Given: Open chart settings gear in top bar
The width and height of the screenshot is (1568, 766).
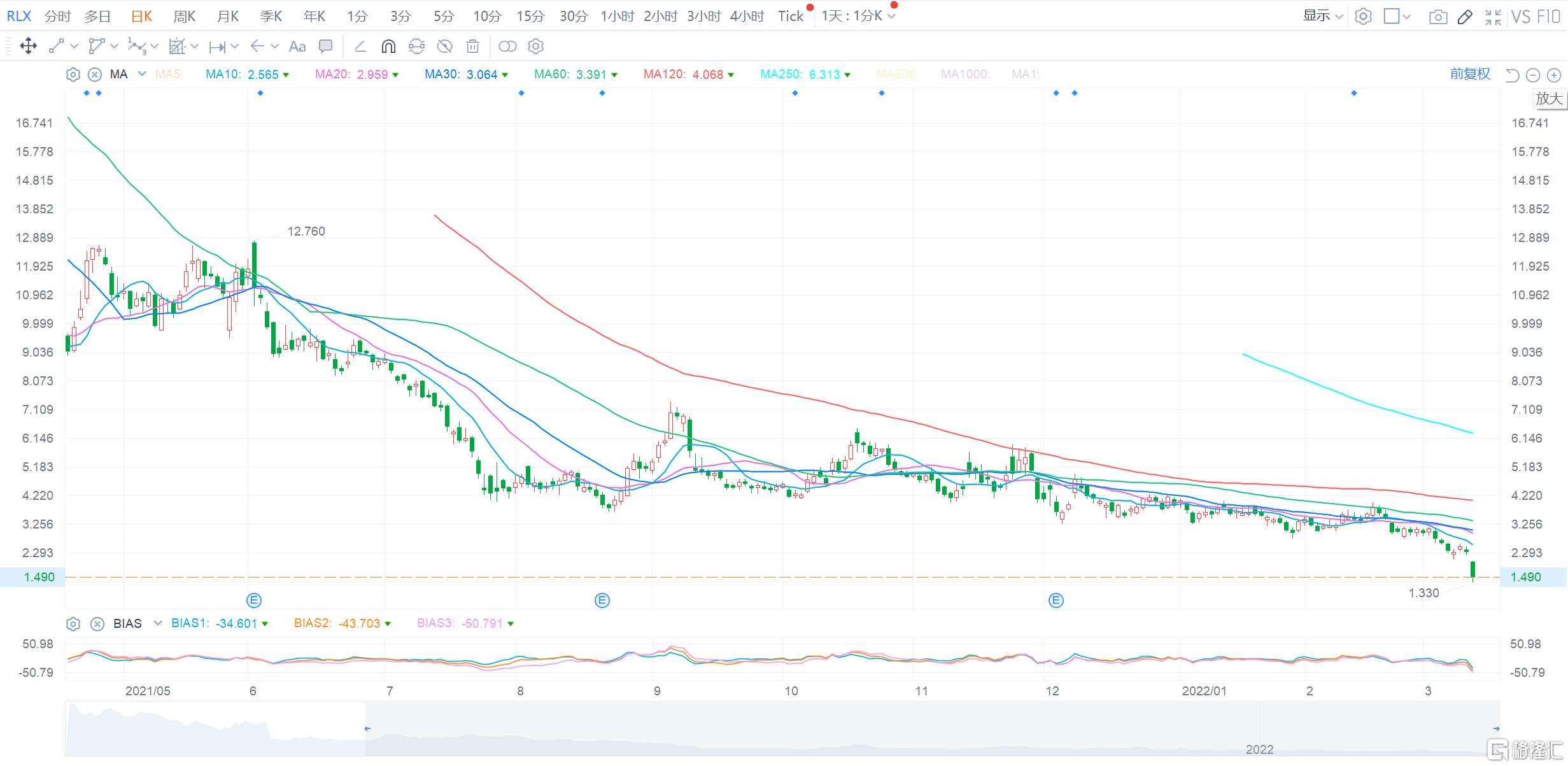Looking at the screenshot, I should 1362,17.
